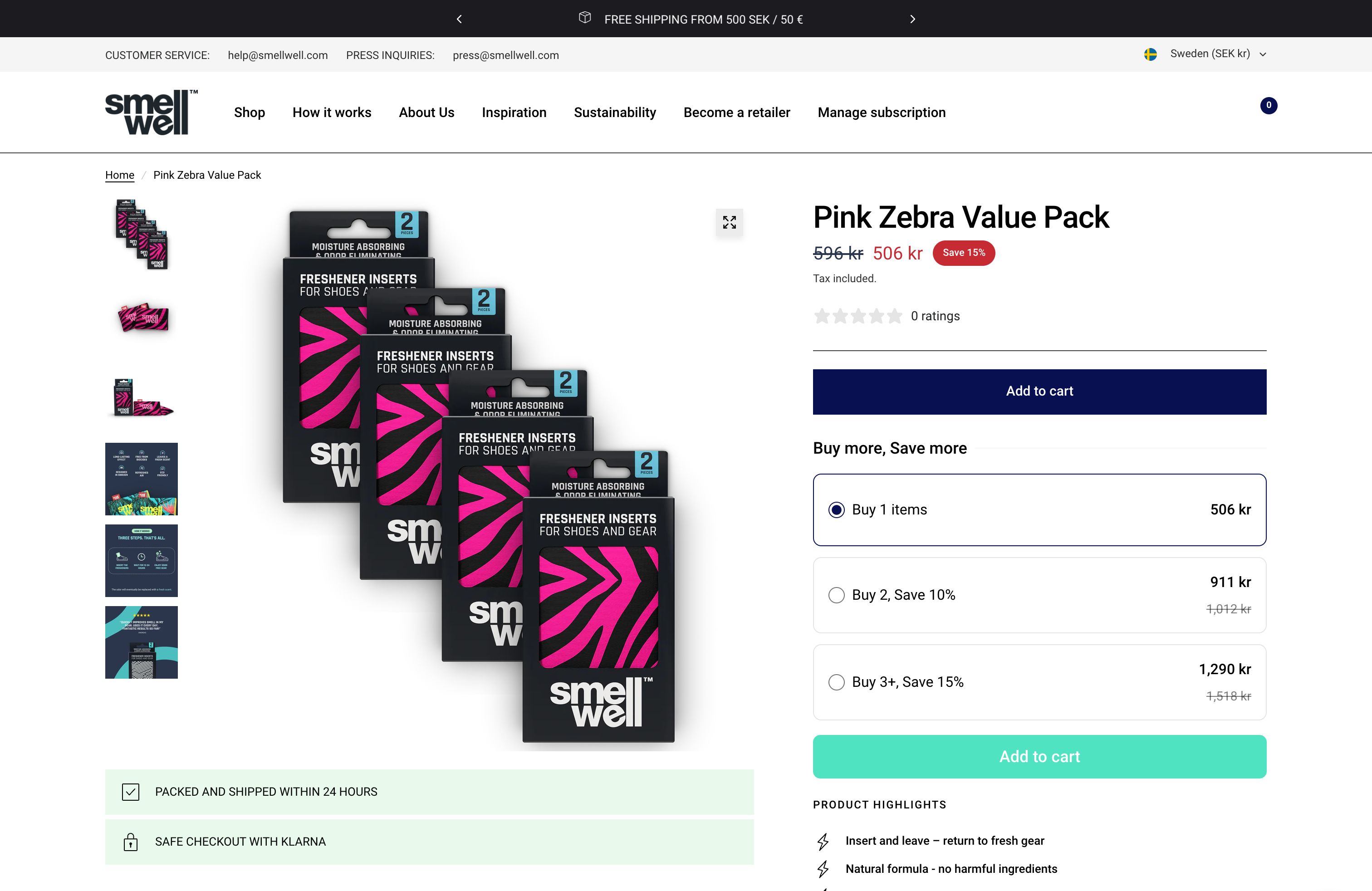
Task: Click the next announcement arrow
Action: click(912, 19)
